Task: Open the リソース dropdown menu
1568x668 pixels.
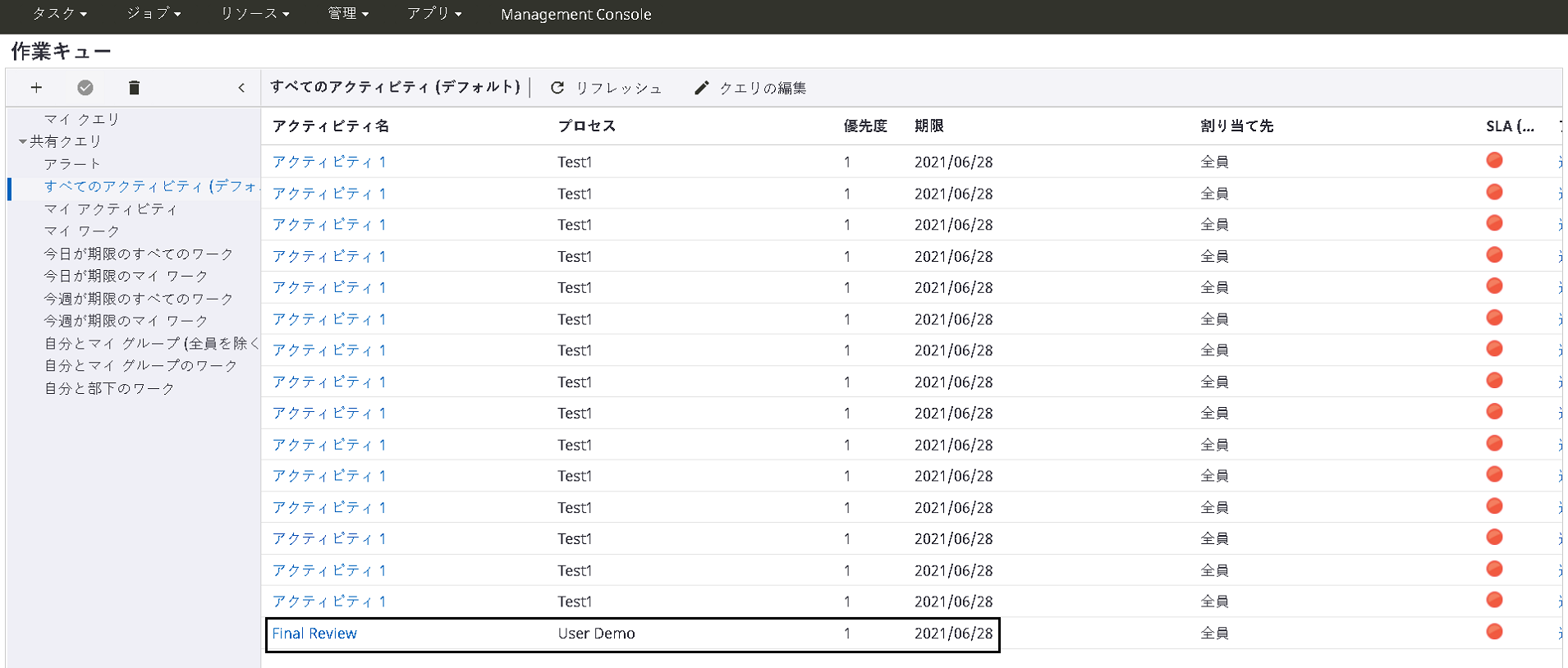Action: [x=254, y=14]
